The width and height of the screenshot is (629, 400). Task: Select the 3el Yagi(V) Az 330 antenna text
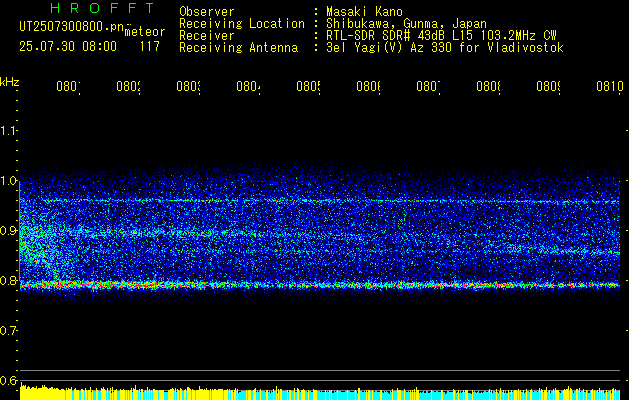click(x=445, y=48)
